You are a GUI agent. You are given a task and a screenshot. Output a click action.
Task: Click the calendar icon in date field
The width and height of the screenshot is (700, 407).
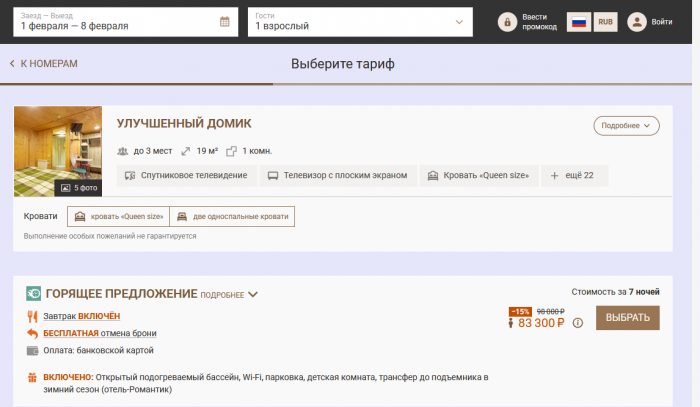pyautogui.click(x=224, y=21)
